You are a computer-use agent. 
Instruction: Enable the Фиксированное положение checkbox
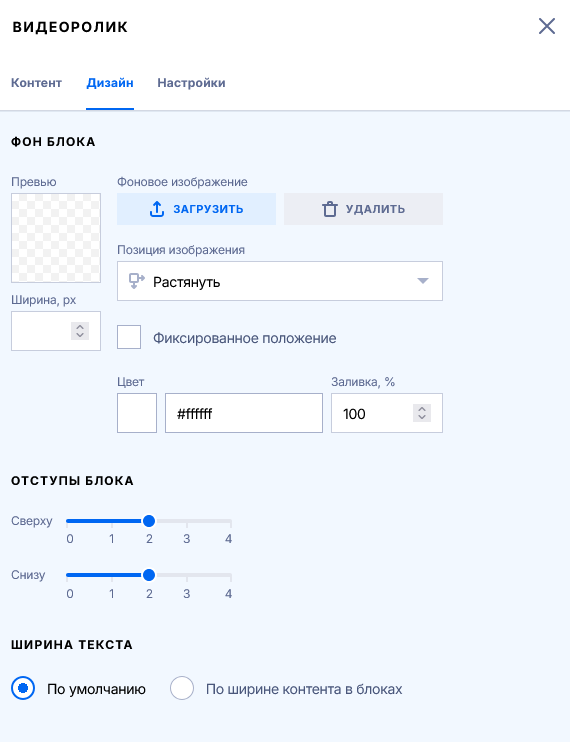pos(129,337)
